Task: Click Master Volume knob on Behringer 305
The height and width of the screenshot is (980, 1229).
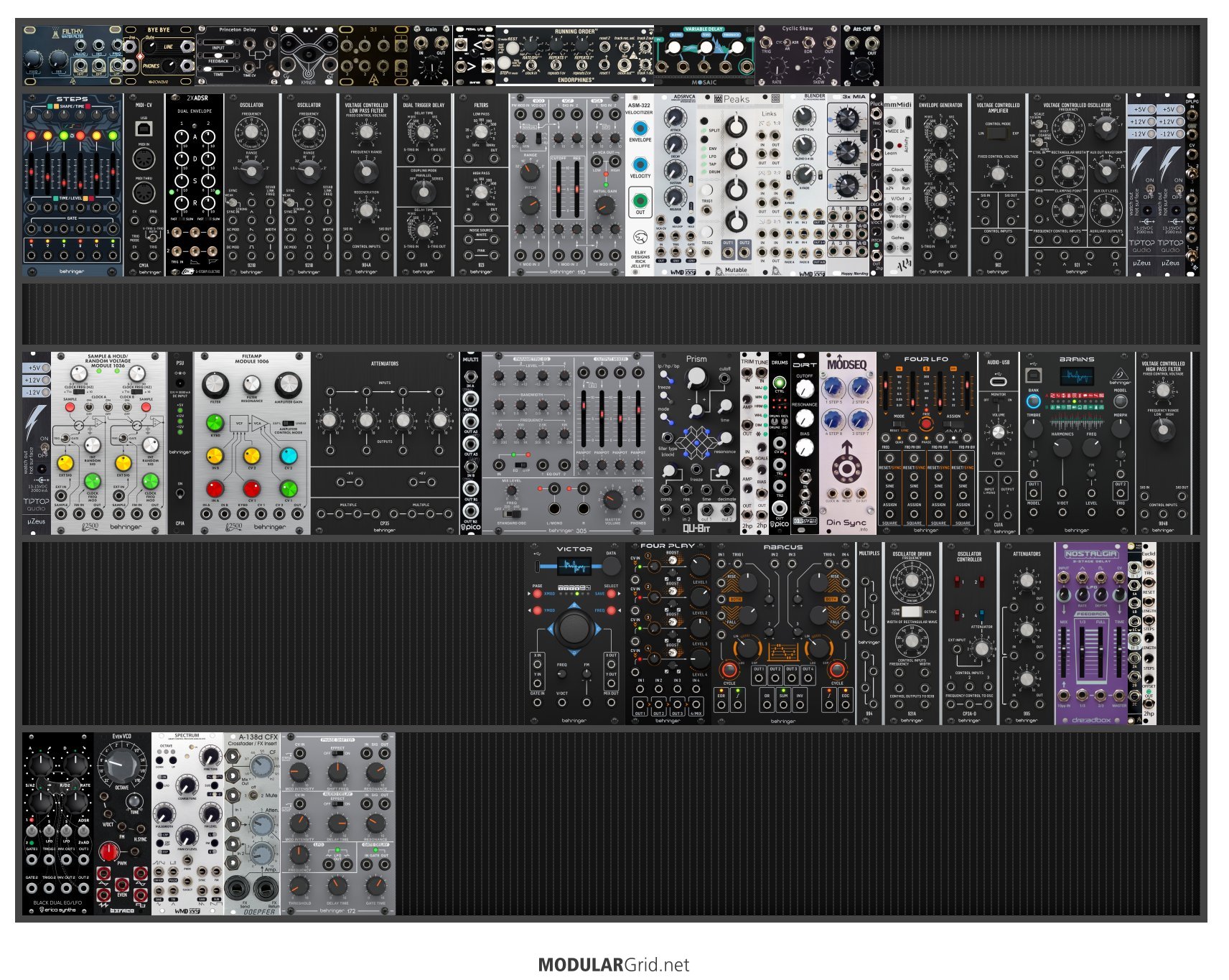Action: 612,499
